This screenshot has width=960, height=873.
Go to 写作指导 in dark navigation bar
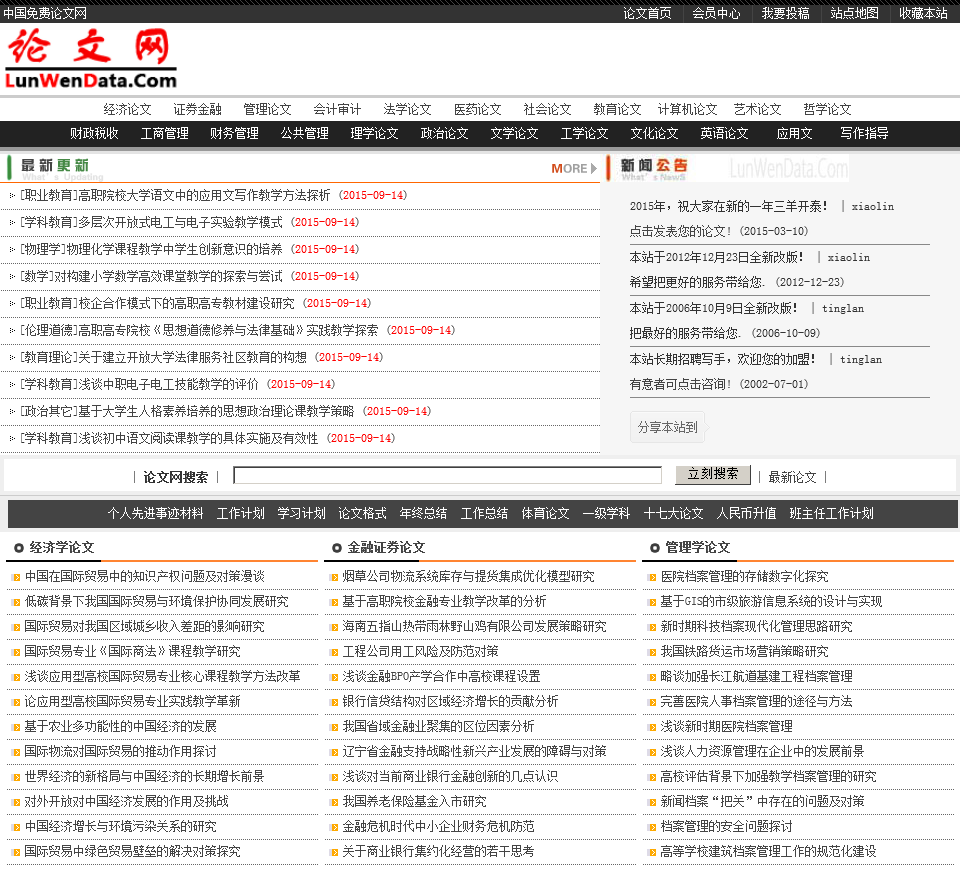click(x=864, y=133)
